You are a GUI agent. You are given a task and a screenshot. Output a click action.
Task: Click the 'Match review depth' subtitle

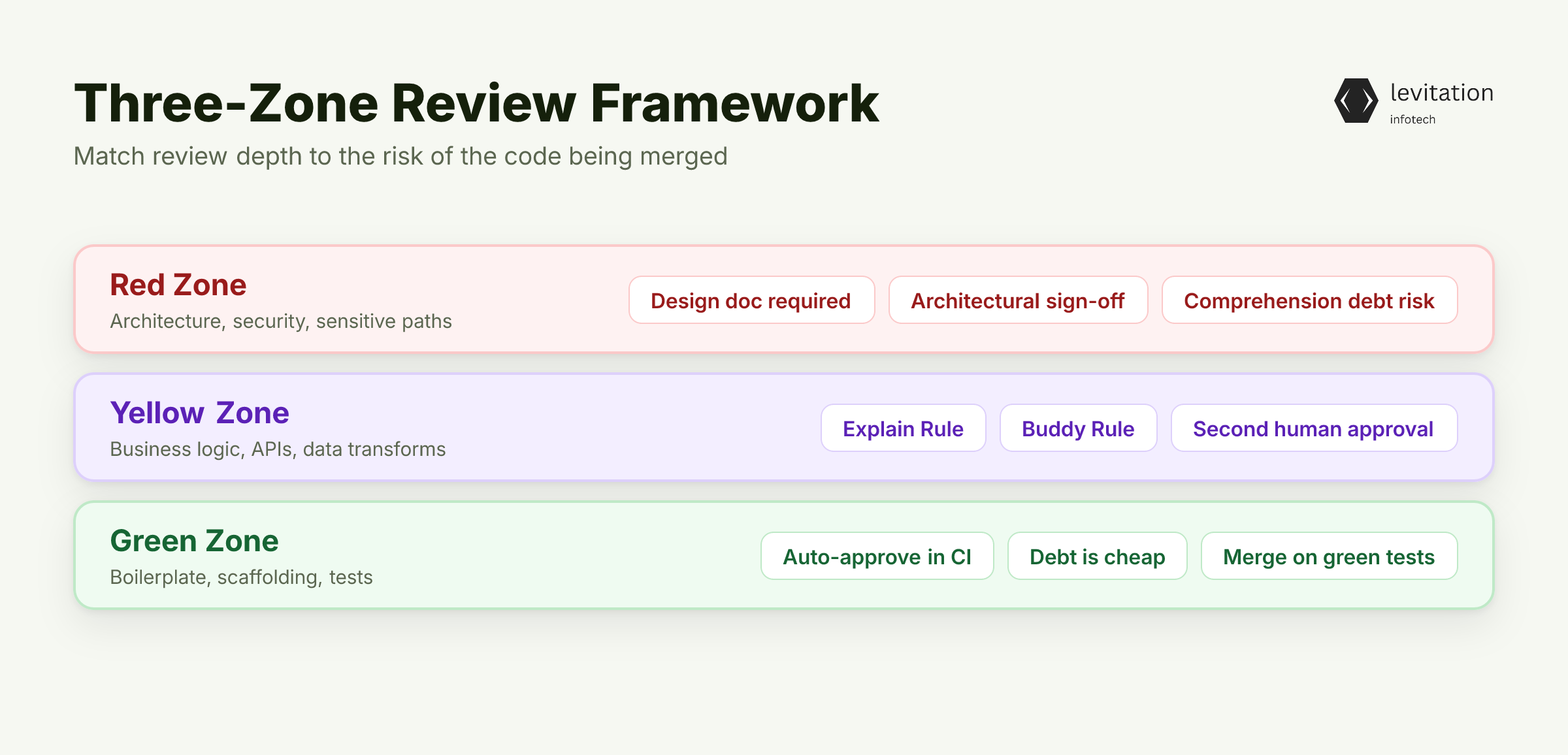(x=400, y=157)
